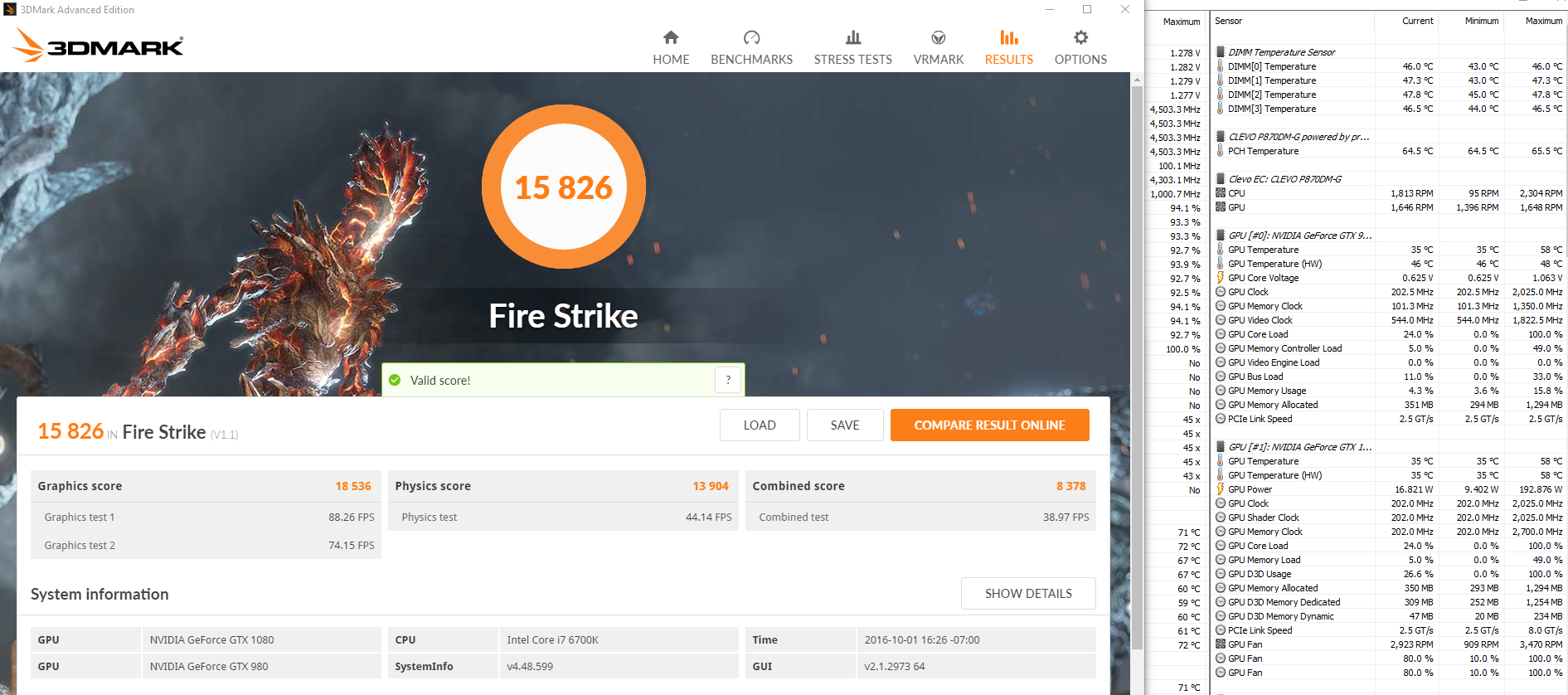Select the GPU [#0] GeForce GTX 9 group icon
Viewport: 1568px width, 695px height.
click(x=1221, y=235)
